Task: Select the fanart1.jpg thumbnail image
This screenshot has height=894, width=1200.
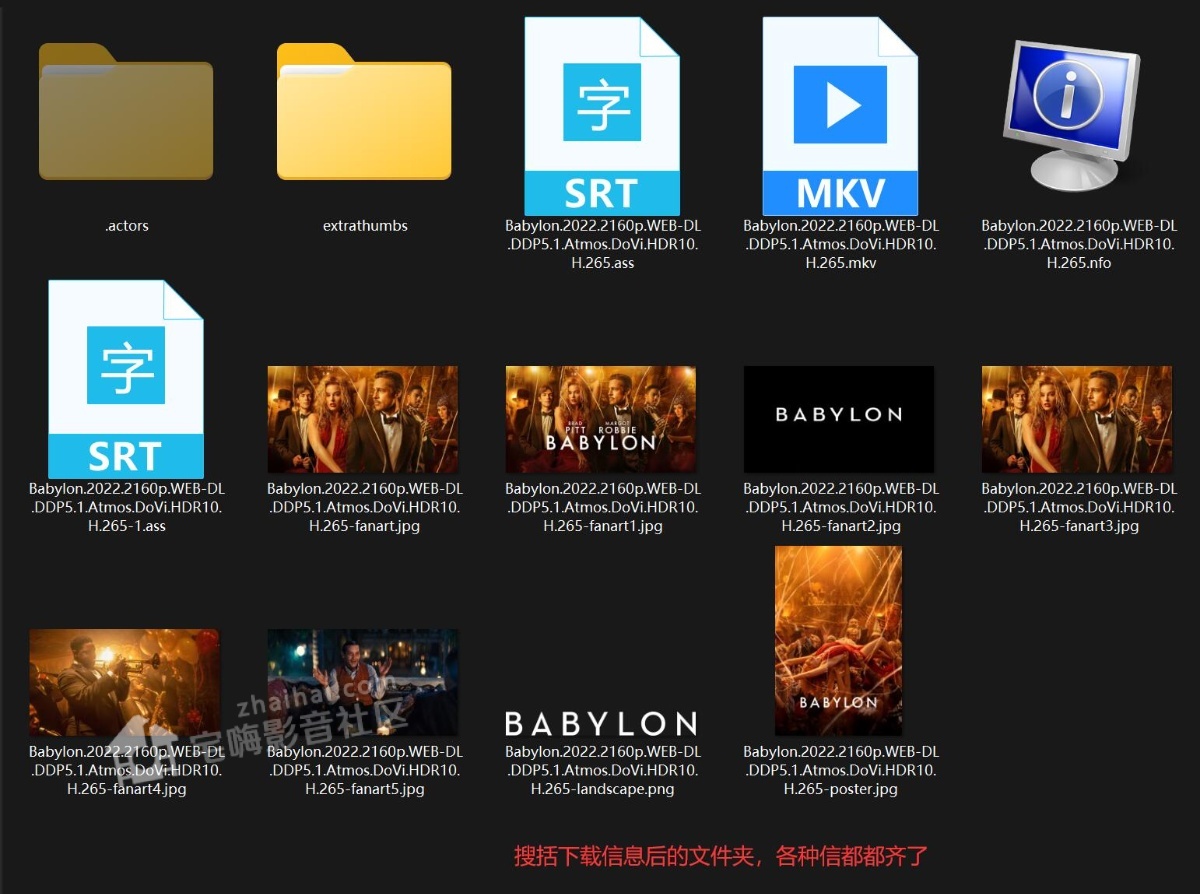Action: [x=601, y=419]
